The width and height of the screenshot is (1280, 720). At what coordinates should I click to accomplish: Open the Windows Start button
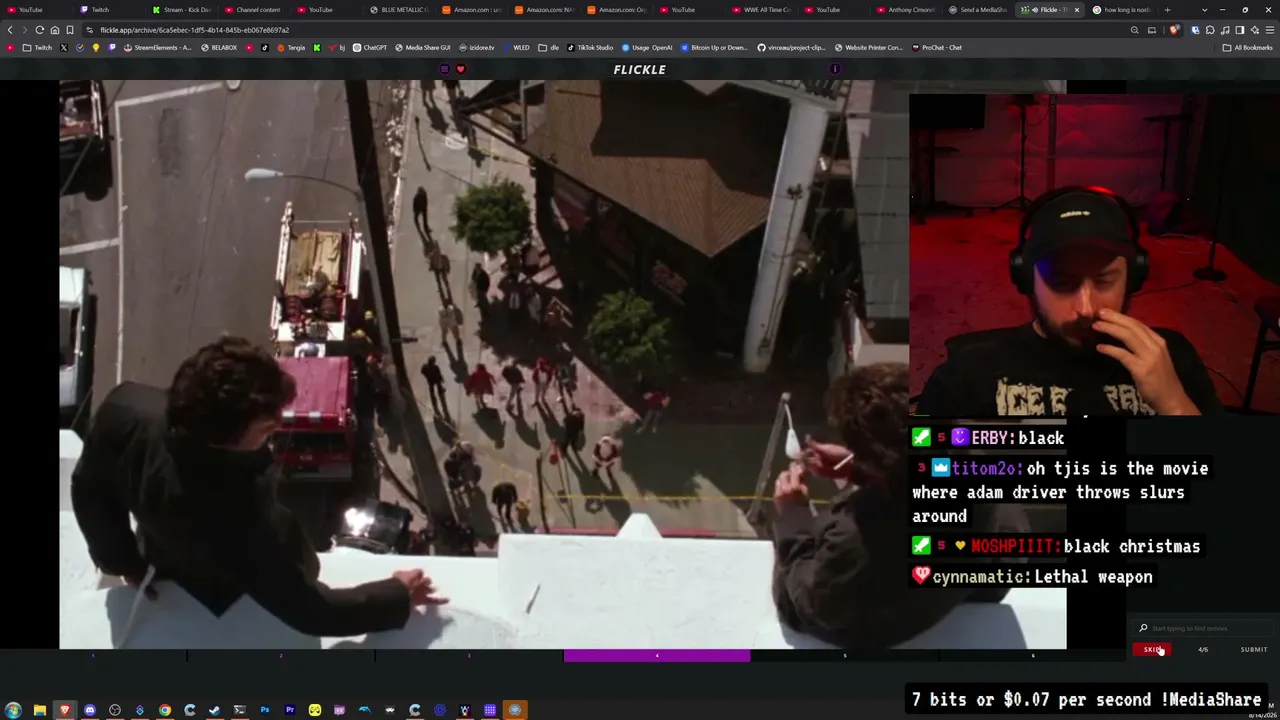tap(14, 710)
